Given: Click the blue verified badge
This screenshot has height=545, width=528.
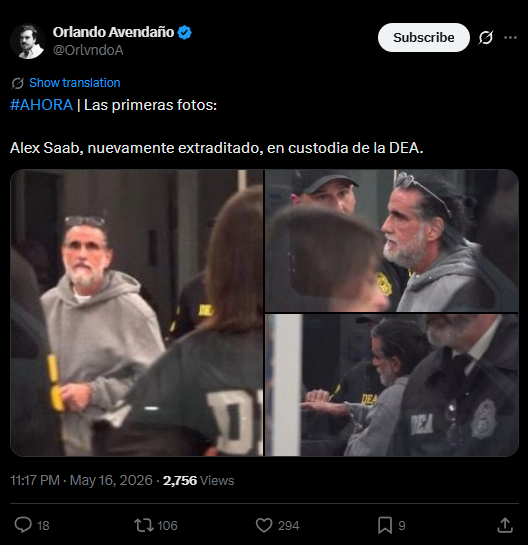Looking at the screenshot, I should pyautogui.click(x=184, y=32).
